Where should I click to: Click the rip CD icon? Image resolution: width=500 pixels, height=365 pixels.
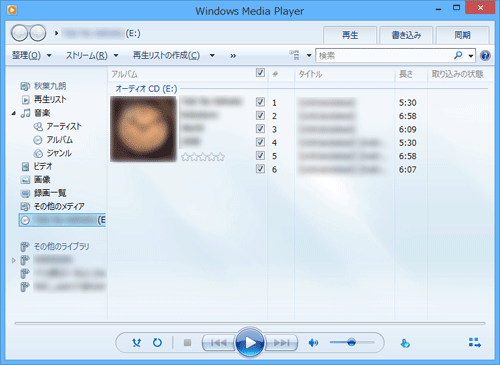(405, 343)
